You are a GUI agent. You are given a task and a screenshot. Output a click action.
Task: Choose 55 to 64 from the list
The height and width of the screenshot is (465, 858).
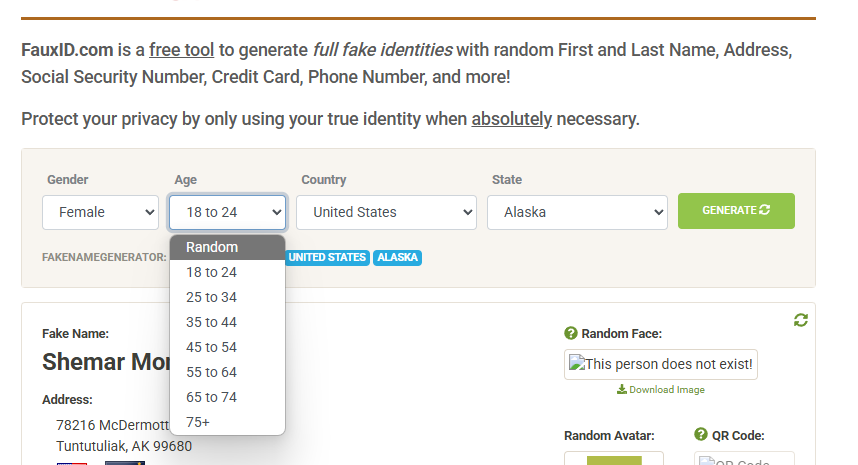pos(228,372)
